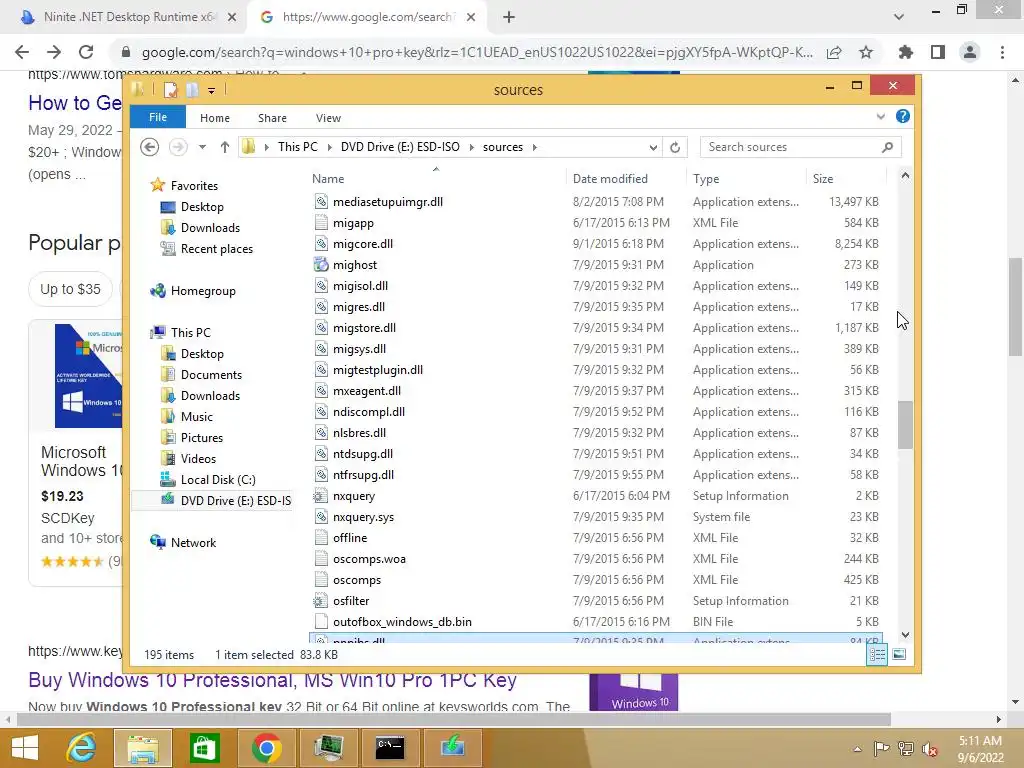Viewport: 1024px width, 768px height.
Task: Click the search magnifier in Search sources
Action: [887, 147]
